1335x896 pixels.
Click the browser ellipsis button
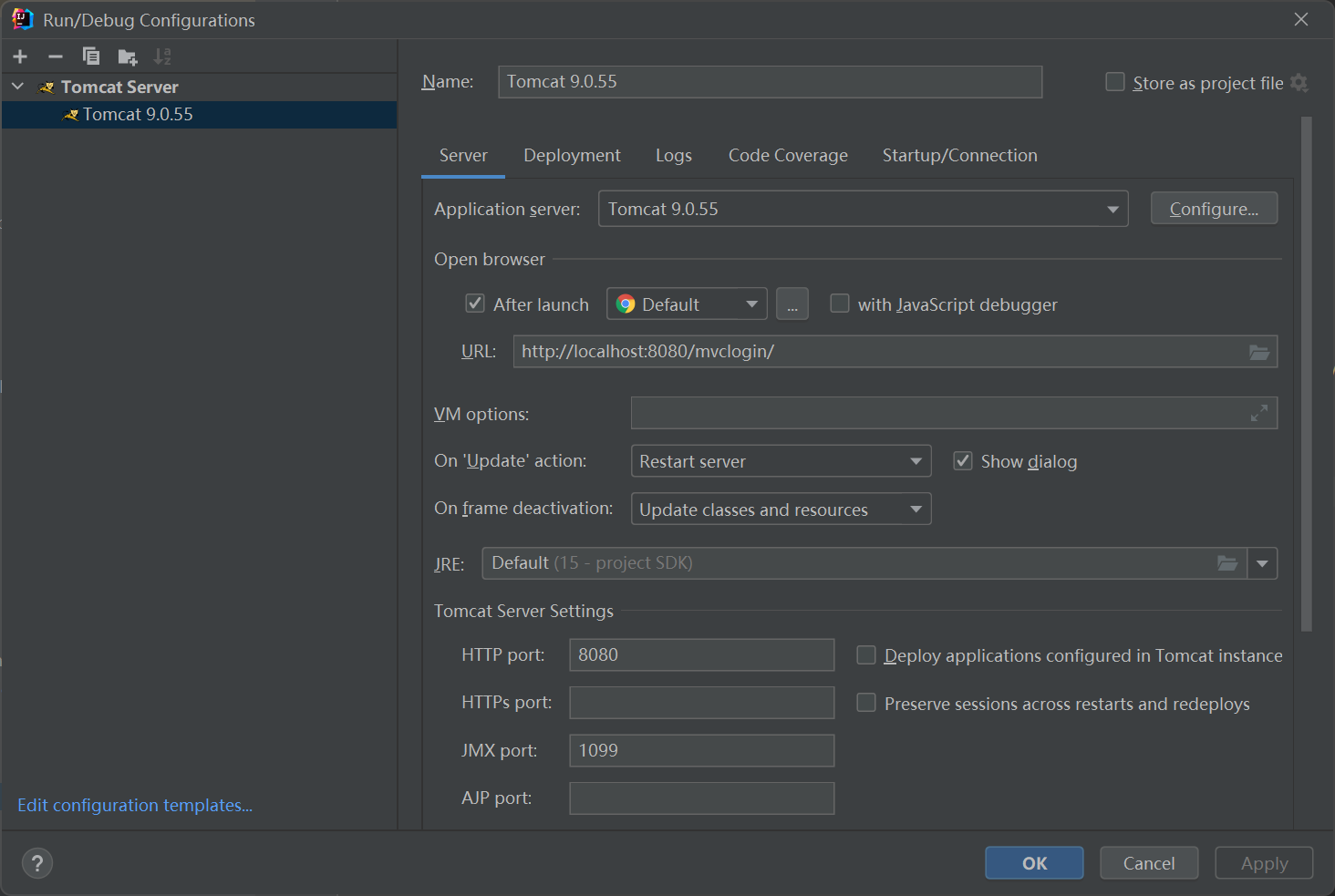click(x=792, y=304)
